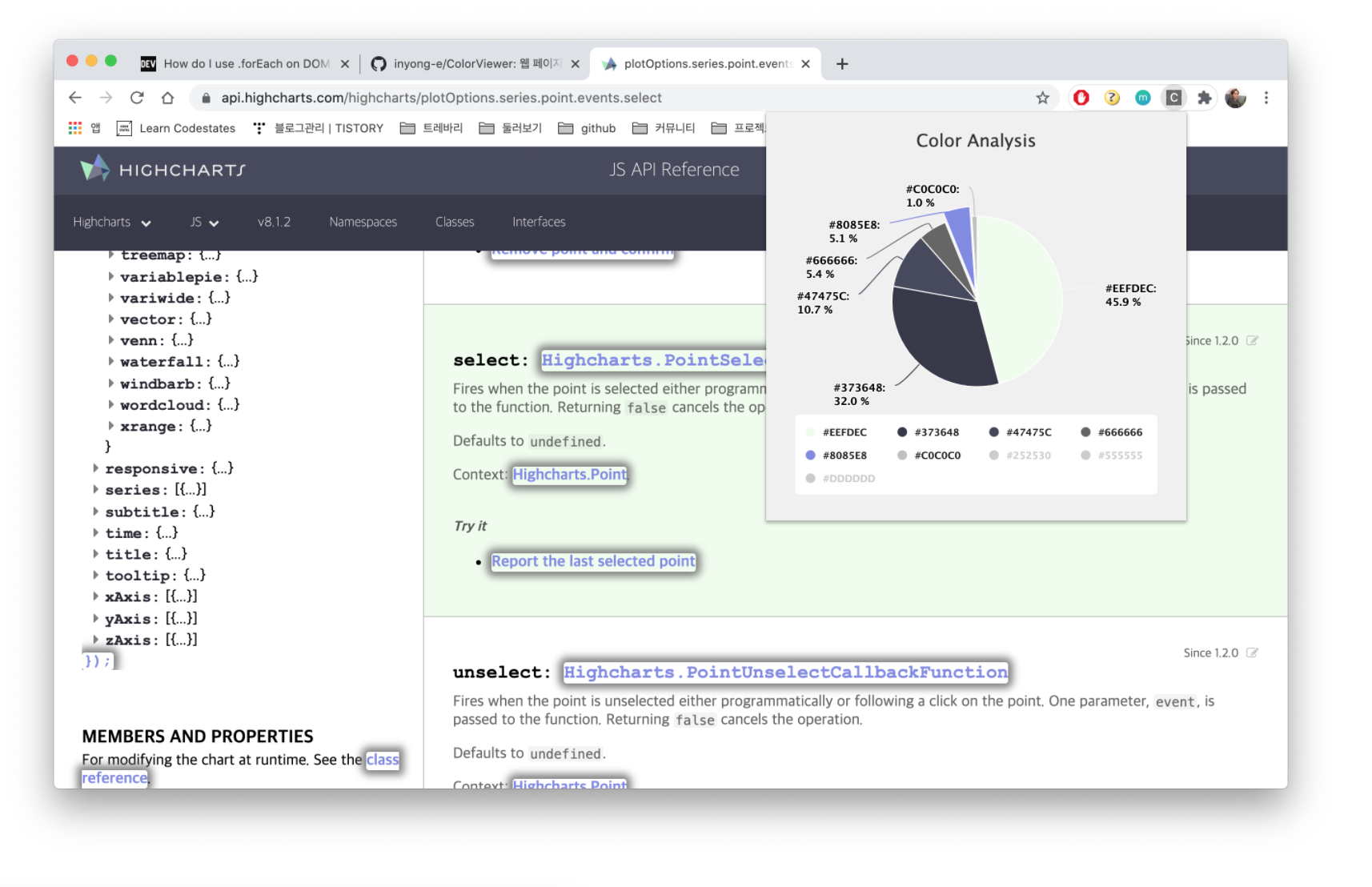
Task: Open a new browser tab
Action: tap(842, 64)
